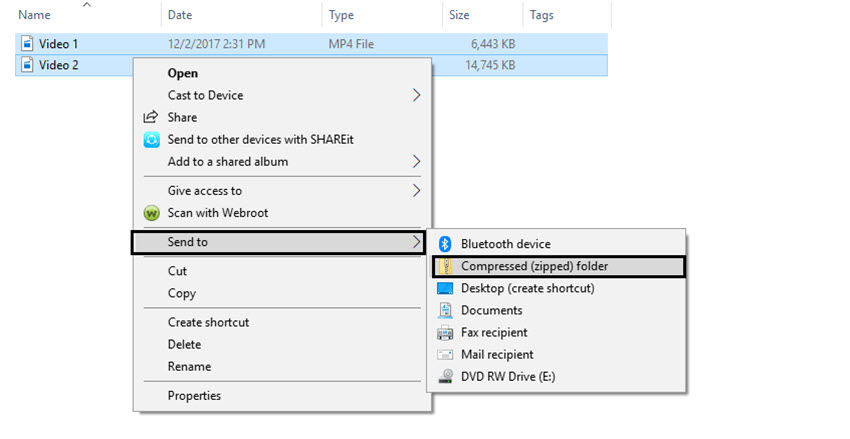Expand Add to a shared album arrow

(x=416, y=162)
